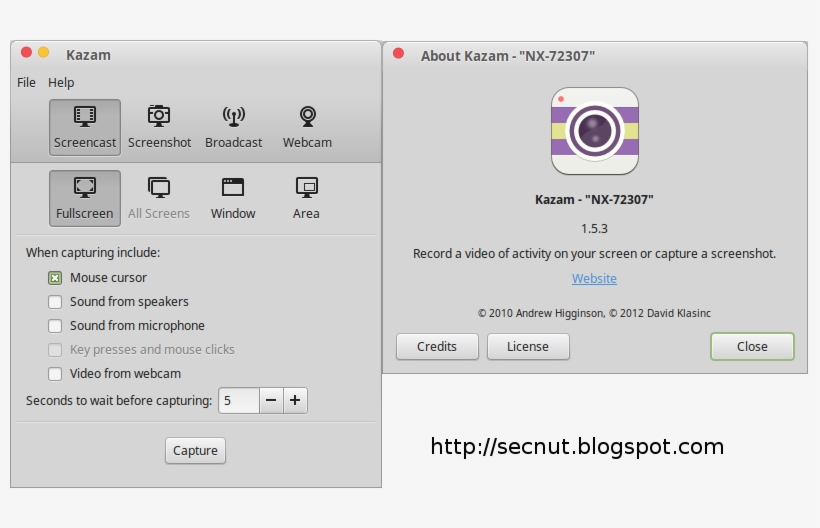This screenshot has height=528, width=820.
Task: Click the description "Record a video of activity" text
Action: [594, 254]
